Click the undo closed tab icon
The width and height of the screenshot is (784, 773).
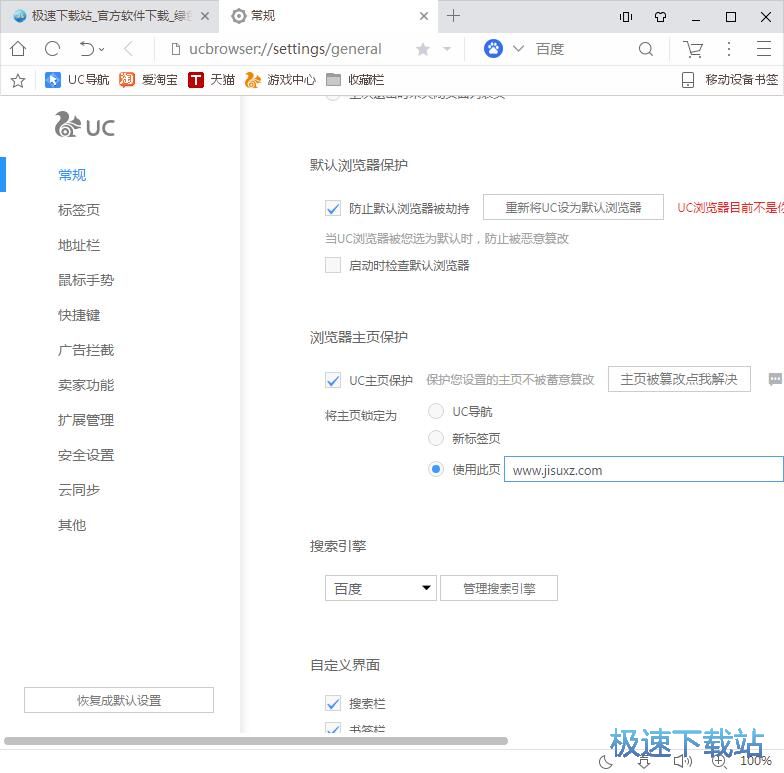point(86,49)
